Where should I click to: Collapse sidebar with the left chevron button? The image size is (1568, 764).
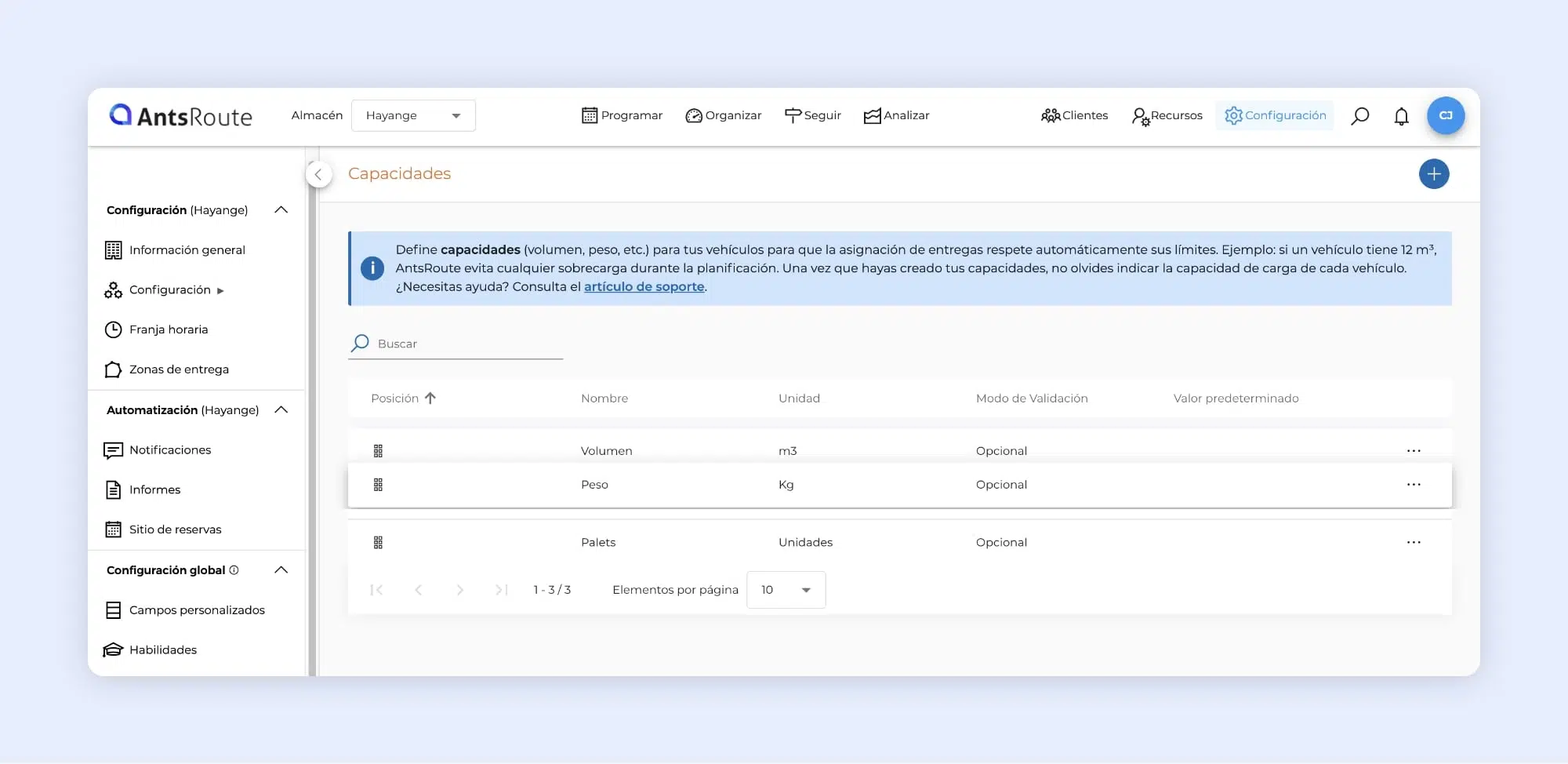(x=318, y=174)
